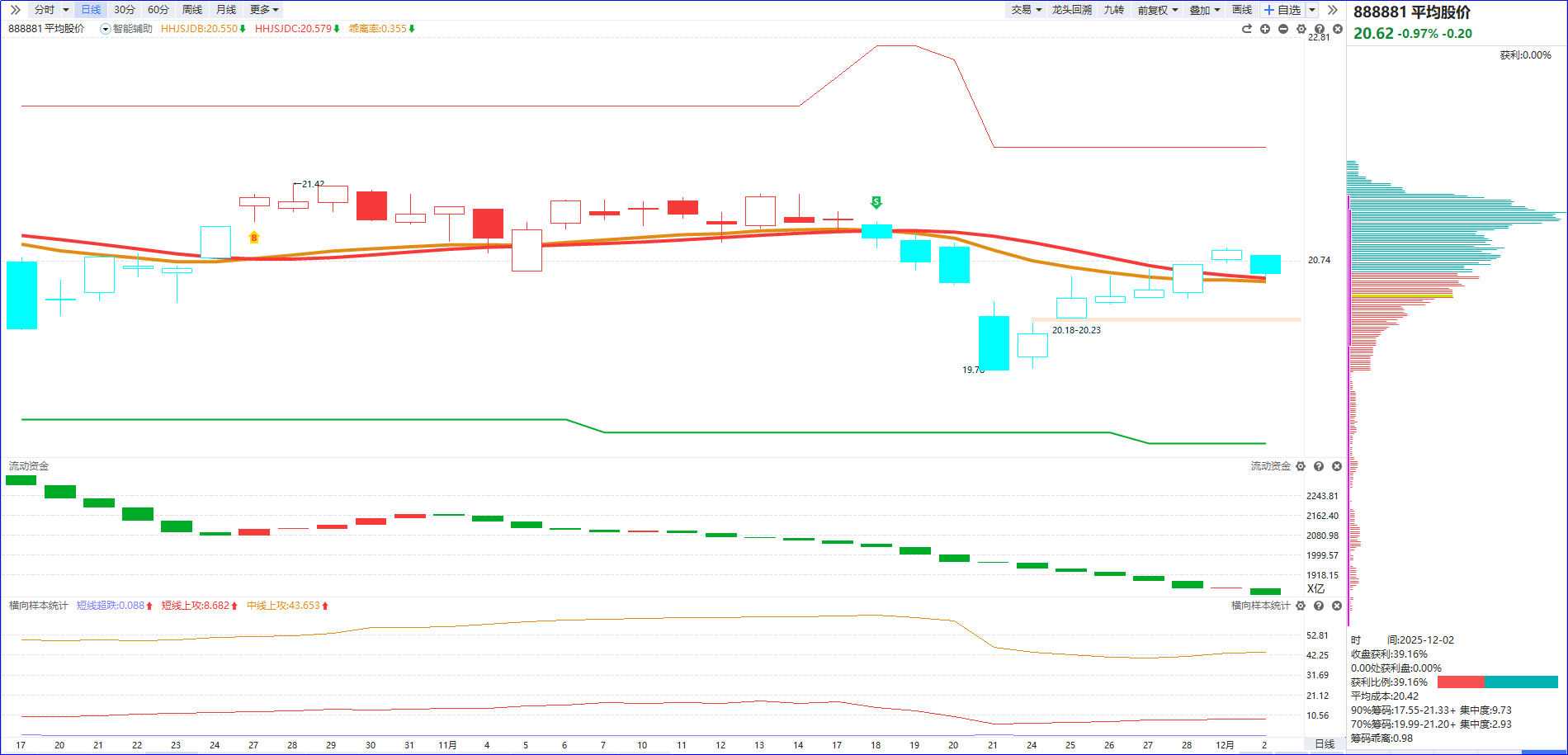Collapse the right panel double-chevron icon
1568x755 pixels.
click(1332, 10)
